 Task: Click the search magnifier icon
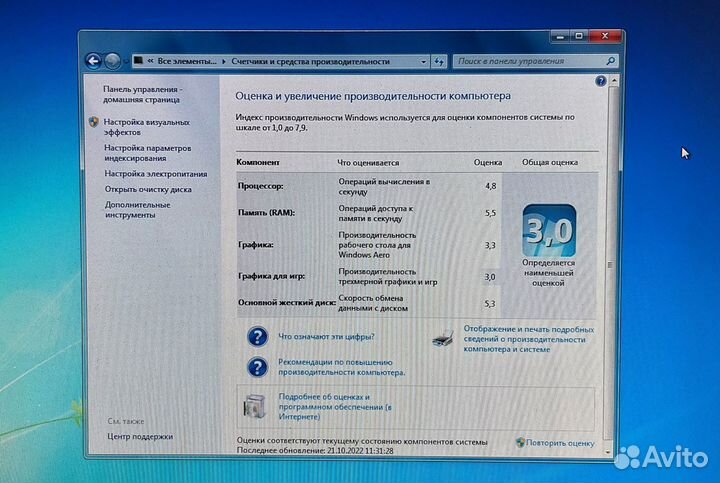(610, 61)
